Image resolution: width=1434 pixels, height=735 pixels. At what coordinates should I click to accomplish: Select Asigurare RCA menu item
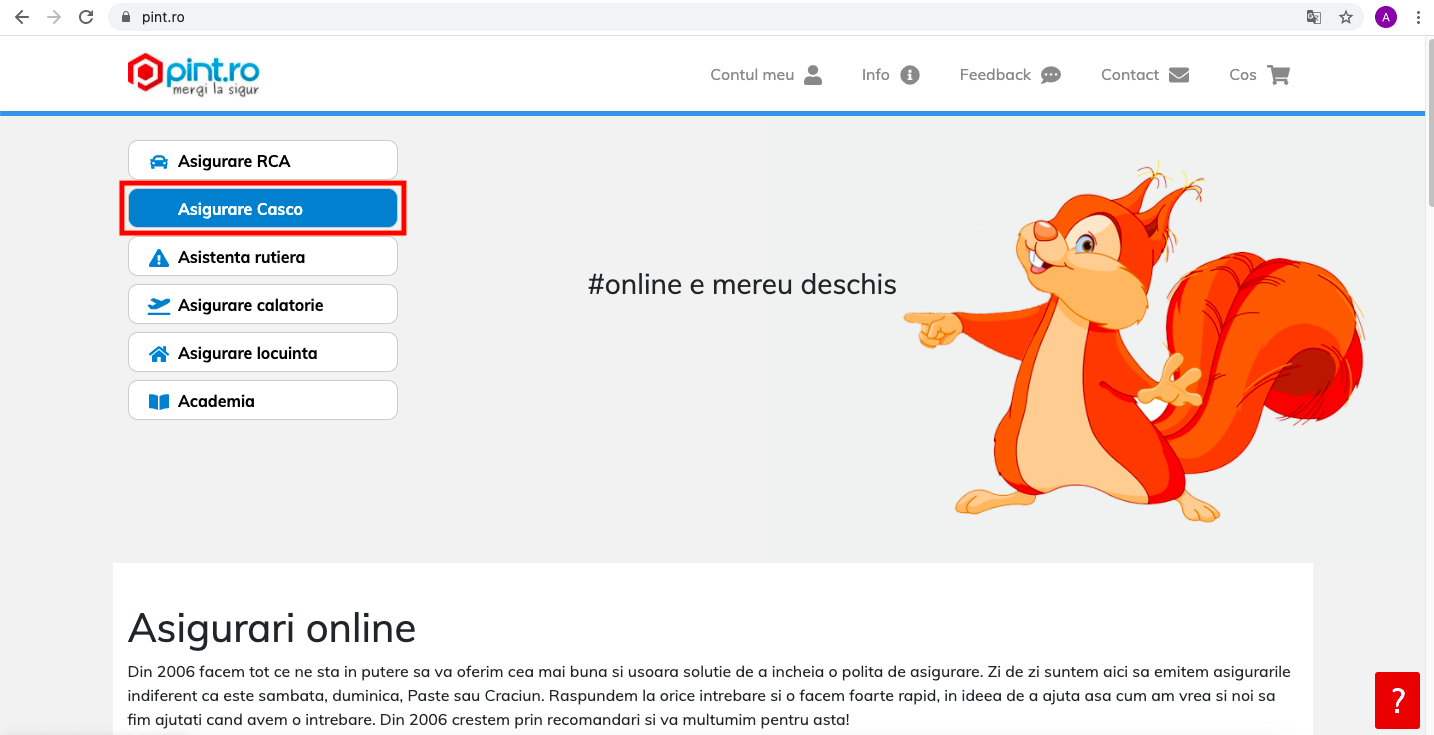(263, 161)
